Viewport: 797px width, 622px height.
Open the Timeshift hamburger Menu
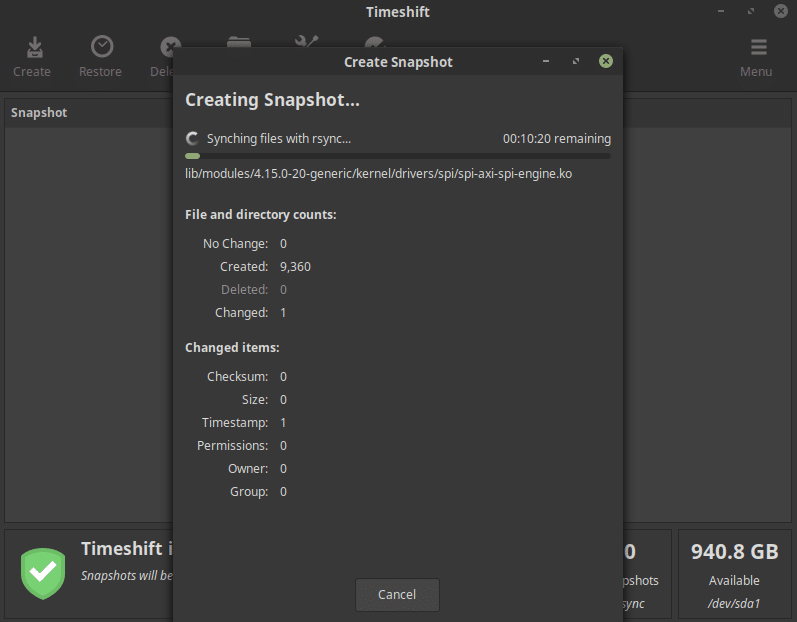pyautogui.click(x=758, y=47)
